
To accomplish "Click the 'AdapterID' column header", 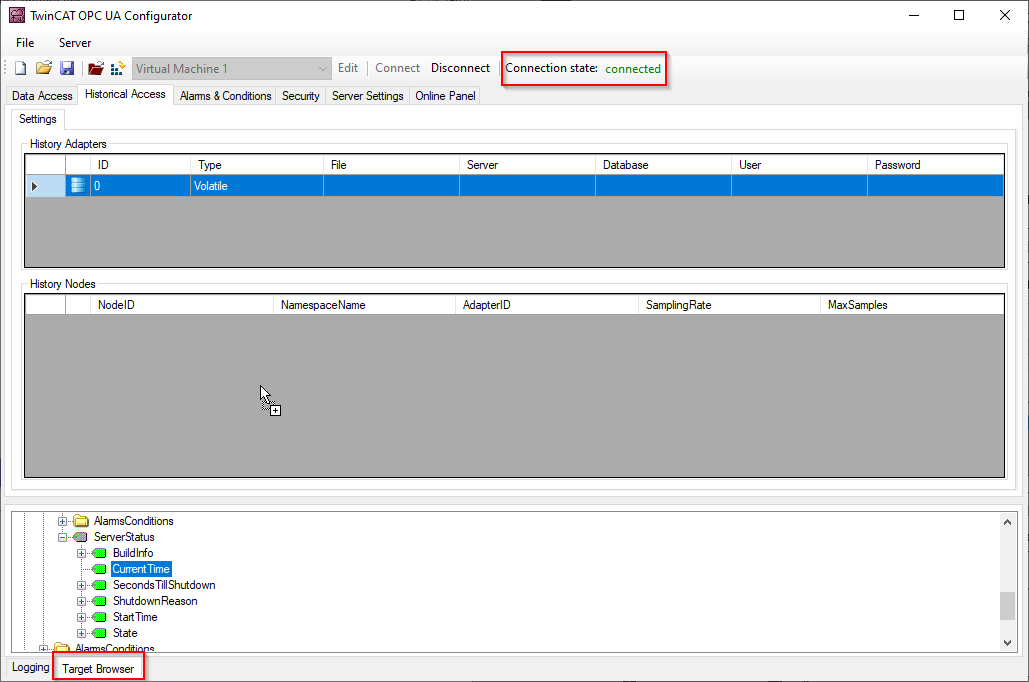I will point(547,305).
